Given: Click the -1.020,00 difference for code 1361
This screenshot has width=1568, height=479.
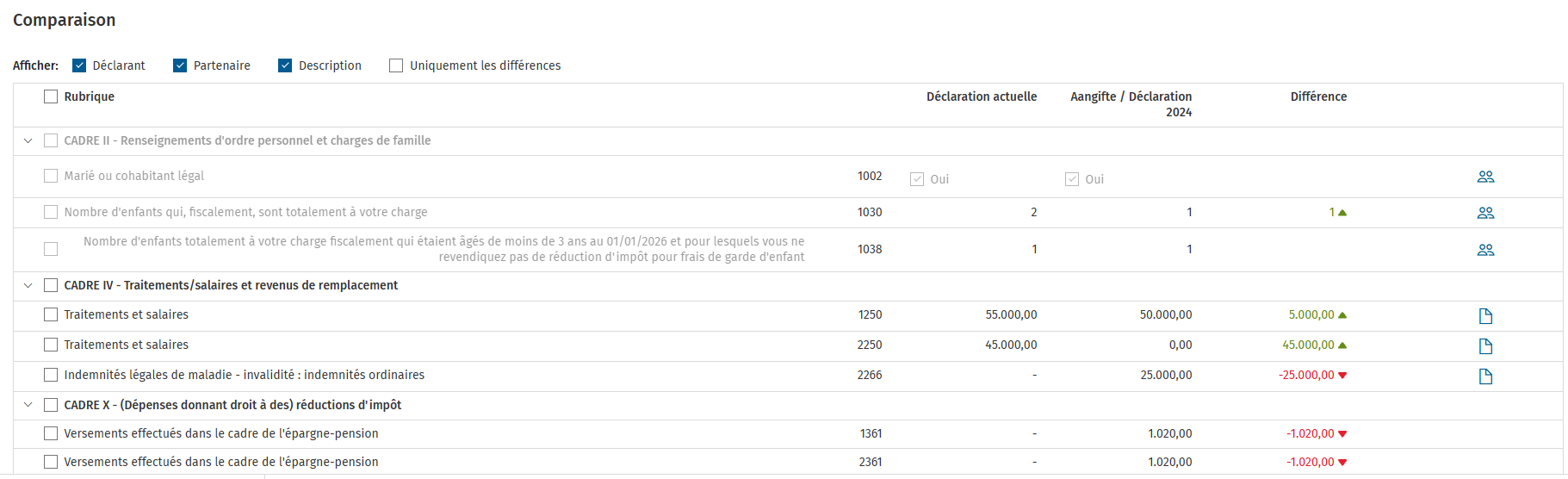Looking at the screenshot, I should tap(1311, 433).
